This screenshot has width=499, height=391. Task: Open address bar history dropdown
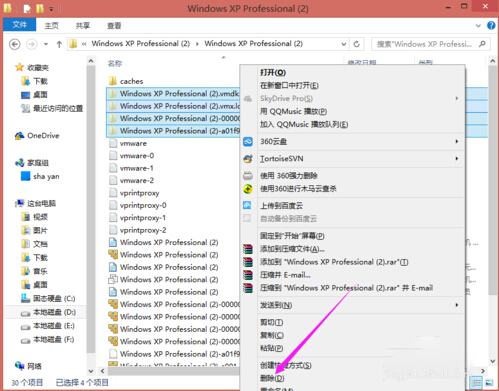(x=344, y=44)
